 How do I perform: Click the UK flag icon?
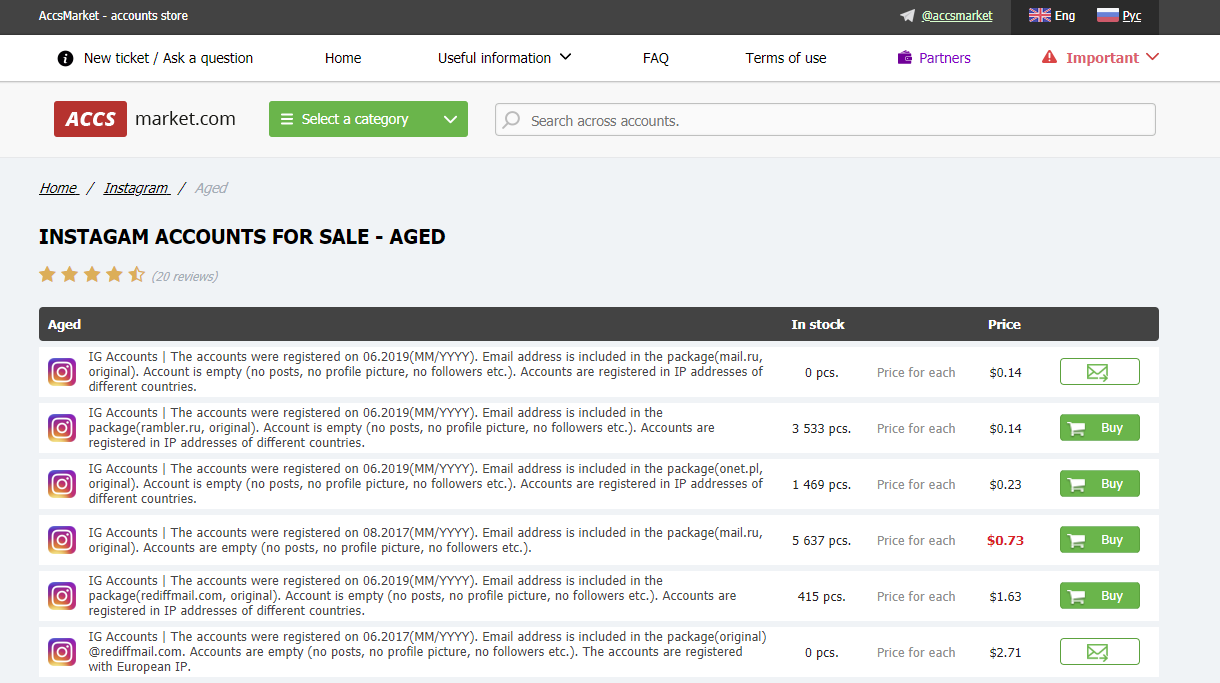tap(1040, 15)
